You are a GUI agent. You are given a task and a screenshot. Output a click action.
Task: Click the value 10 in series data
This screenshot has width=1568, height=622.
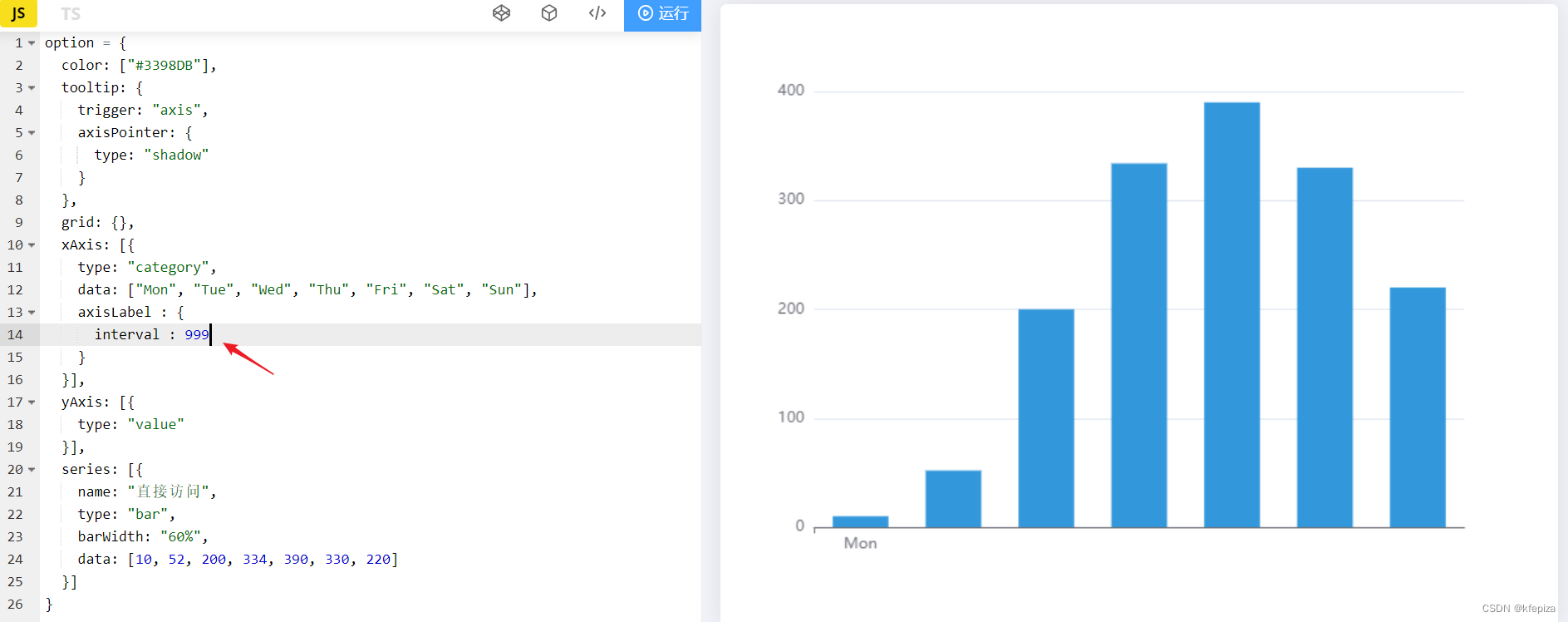(144, 559)
